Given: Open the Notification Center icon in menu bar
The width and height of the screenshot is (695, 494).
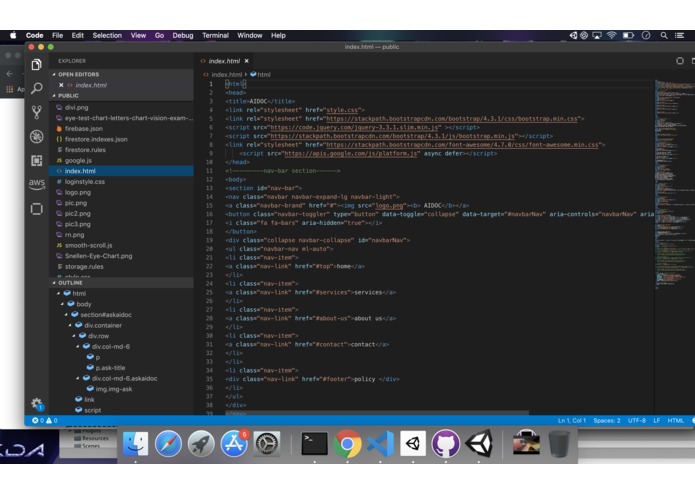Looking at the screenshot, I should coord(679,35).
